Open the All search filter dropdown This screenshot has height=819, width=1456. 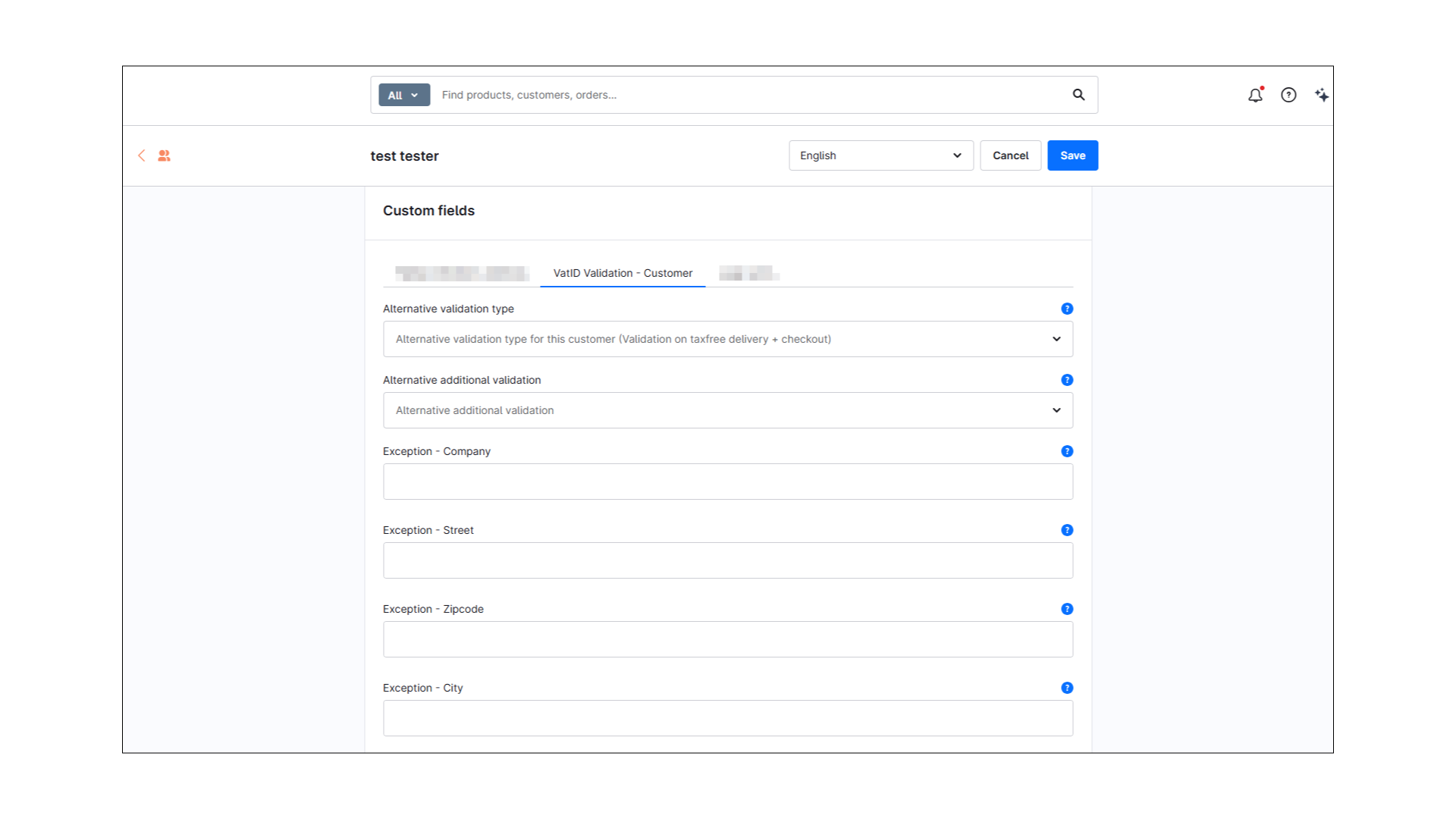point(403,95)
